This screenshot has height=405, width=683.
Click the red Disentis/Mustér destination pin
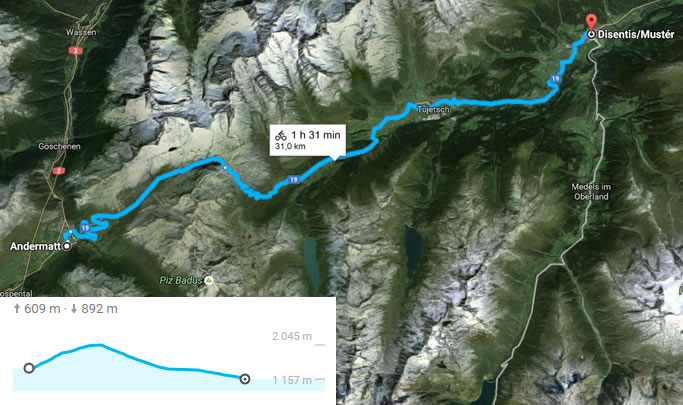click(591, 23)
